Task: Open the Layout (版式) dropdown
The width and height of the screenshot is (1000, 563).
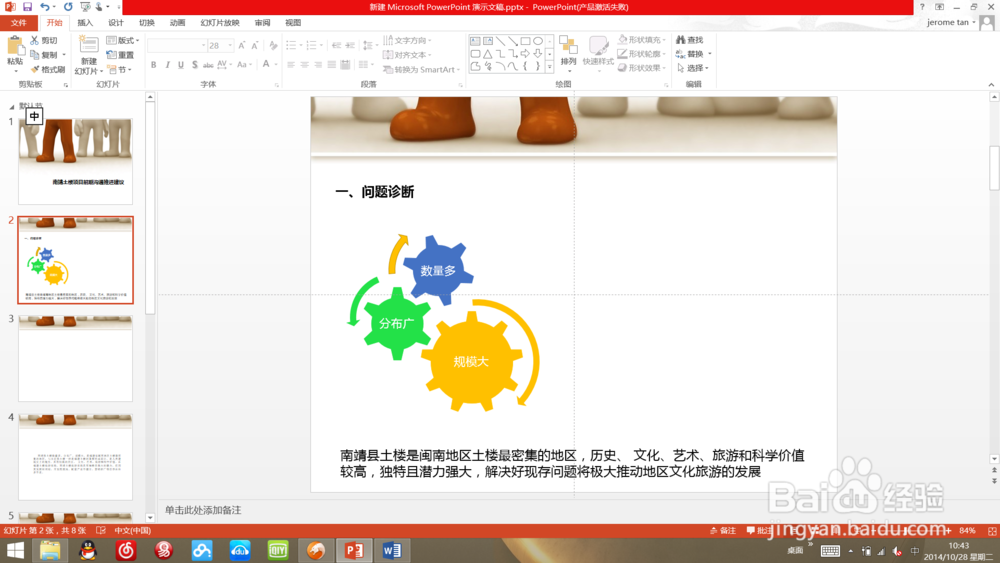Action: coord(123,40)
